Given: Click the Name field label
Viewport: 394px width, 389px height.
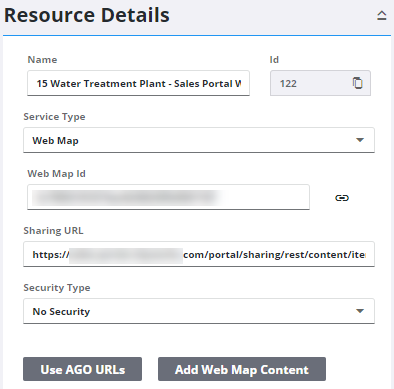Looking at the screenshot, I should pos(42,60).
